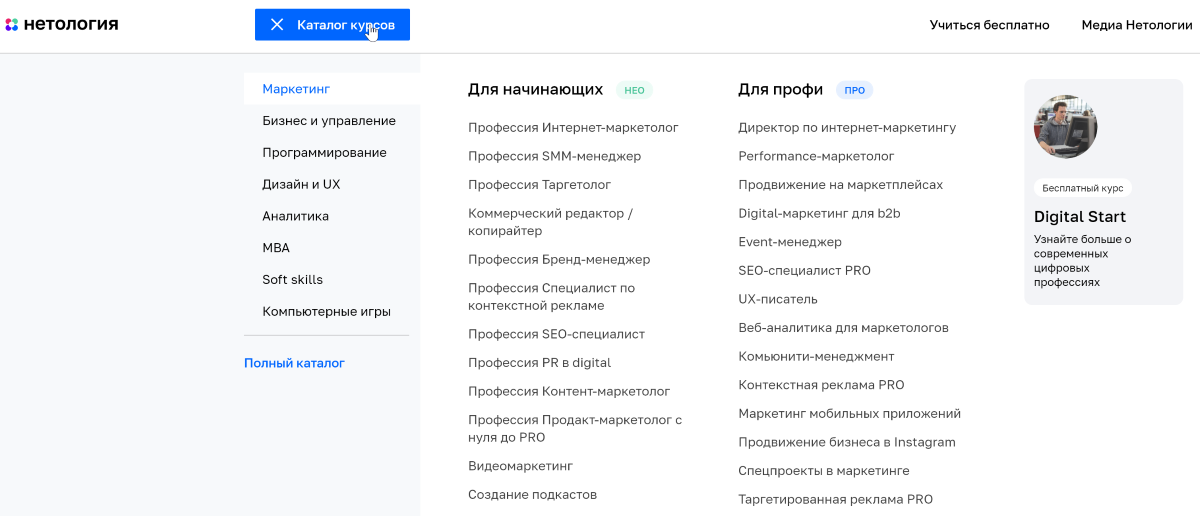Select the MBA category
The width and height of the screenshot is (1200, 516).
click(x=276, y=248)
